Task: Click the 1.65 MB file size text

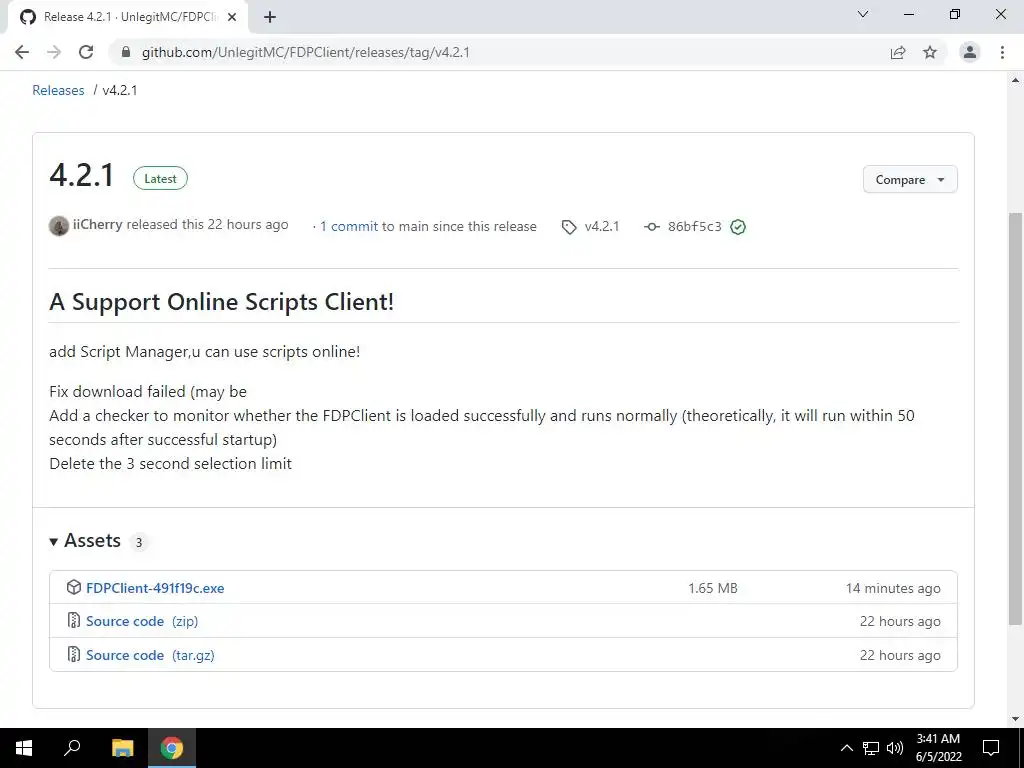Action: pyautogui.click(x=712, y=588)
